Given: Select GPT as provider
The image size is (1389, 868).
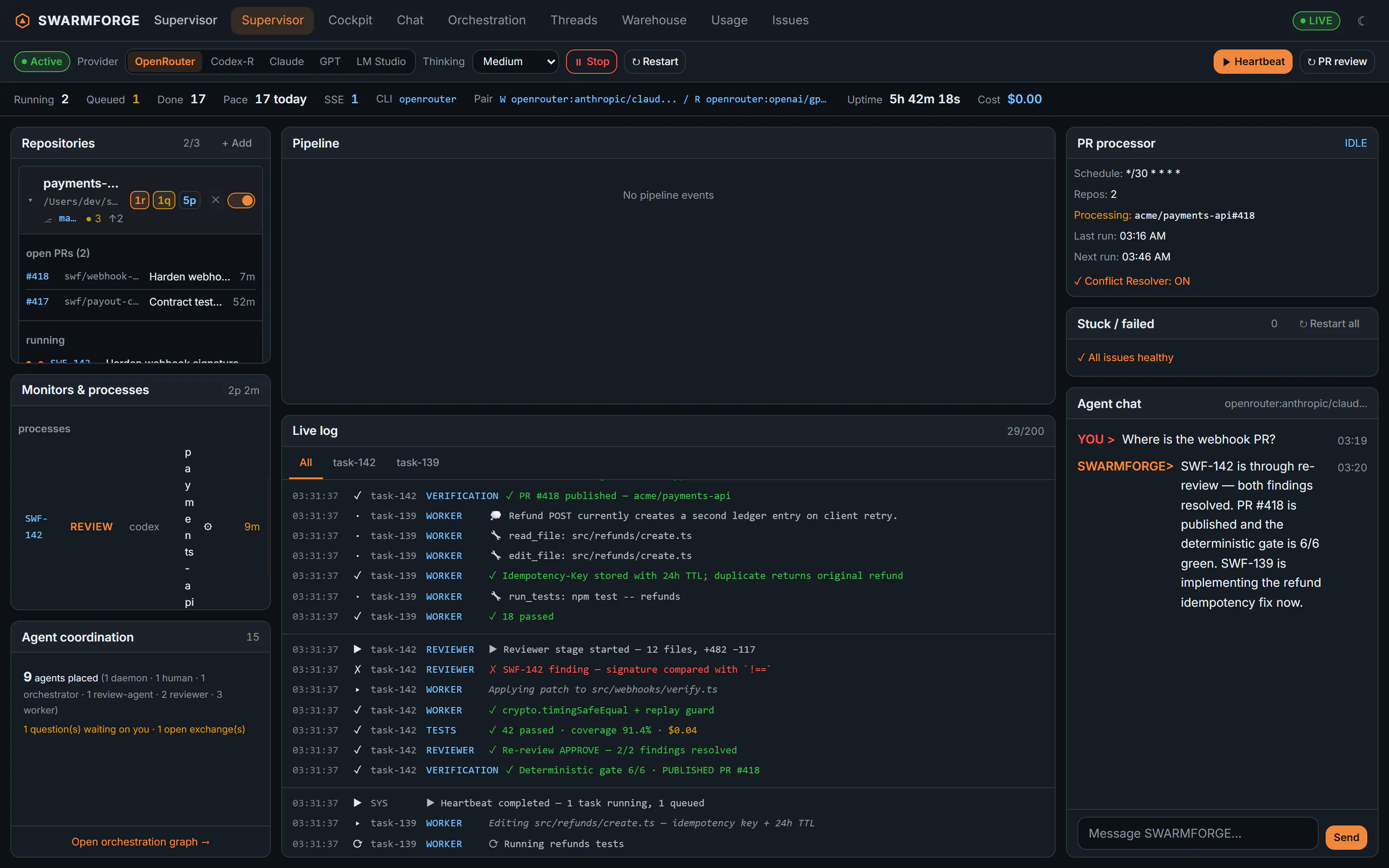Looking at the screenshot, I should click(330, 62).
